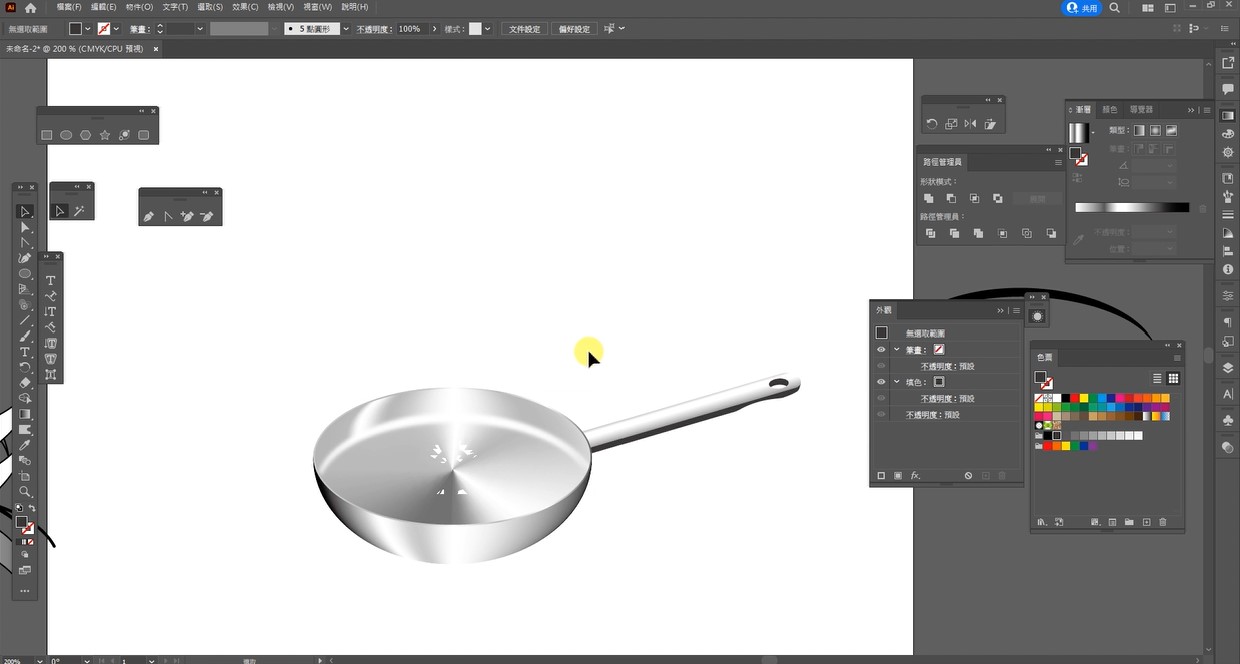Switch swatches panel to list view
Viewport: 1240px width, 664px height.
coord(1157,378)
